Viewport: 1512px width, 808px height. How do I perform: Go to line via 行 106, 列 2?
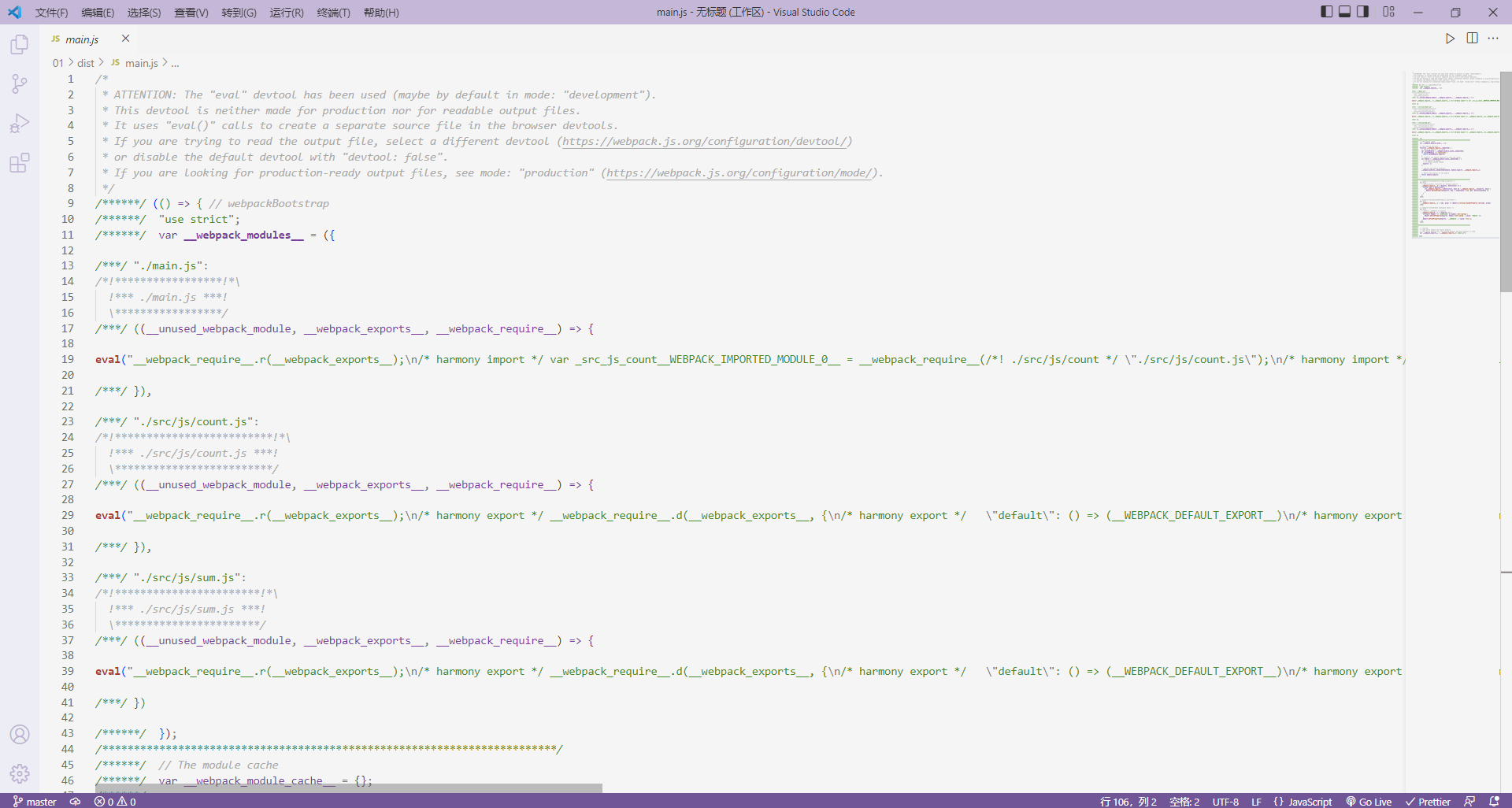point(1128,802)
